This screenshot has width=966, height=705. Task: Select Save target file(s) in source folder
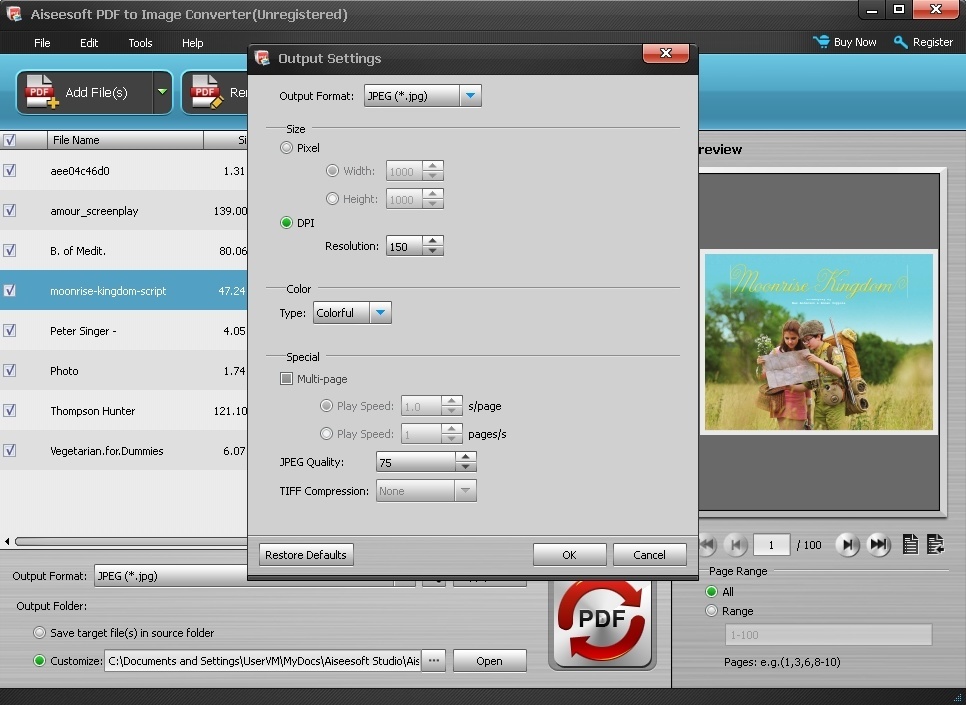coord(39,632)
